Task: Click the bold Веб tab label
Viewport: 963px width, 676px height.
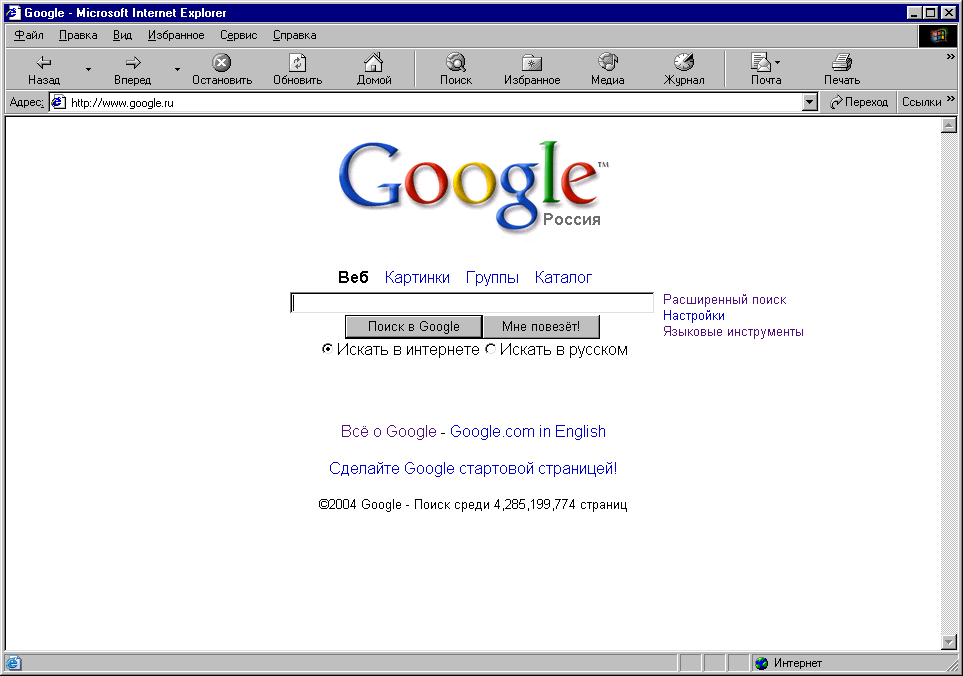Action: [x=353, y=278]
